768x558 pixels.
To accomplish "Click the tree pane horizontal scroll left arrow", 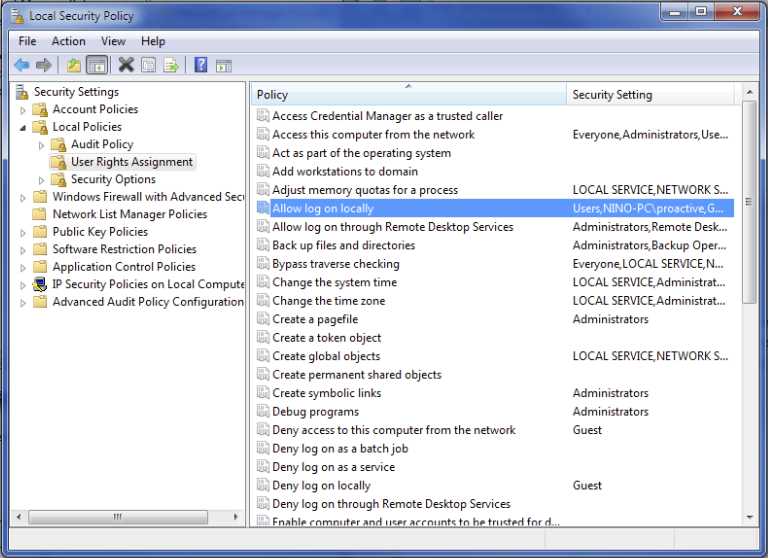I will (x=19, y=517).
